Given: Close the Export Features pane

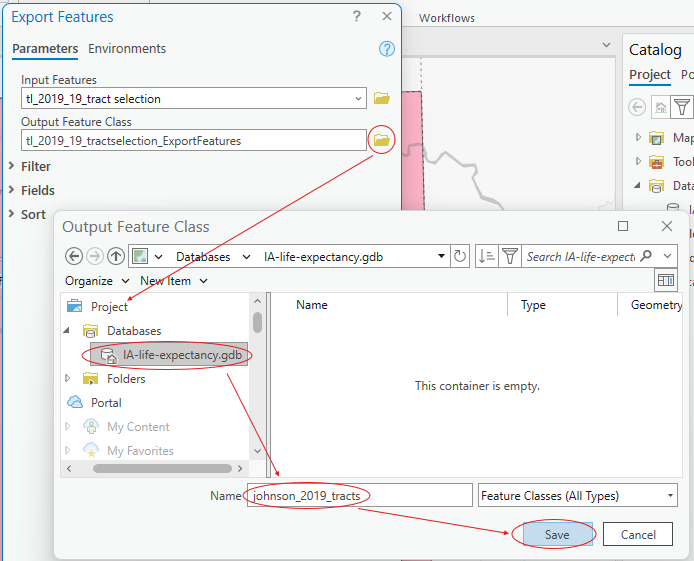Looking at the screenshot, I should coord(386,16).
